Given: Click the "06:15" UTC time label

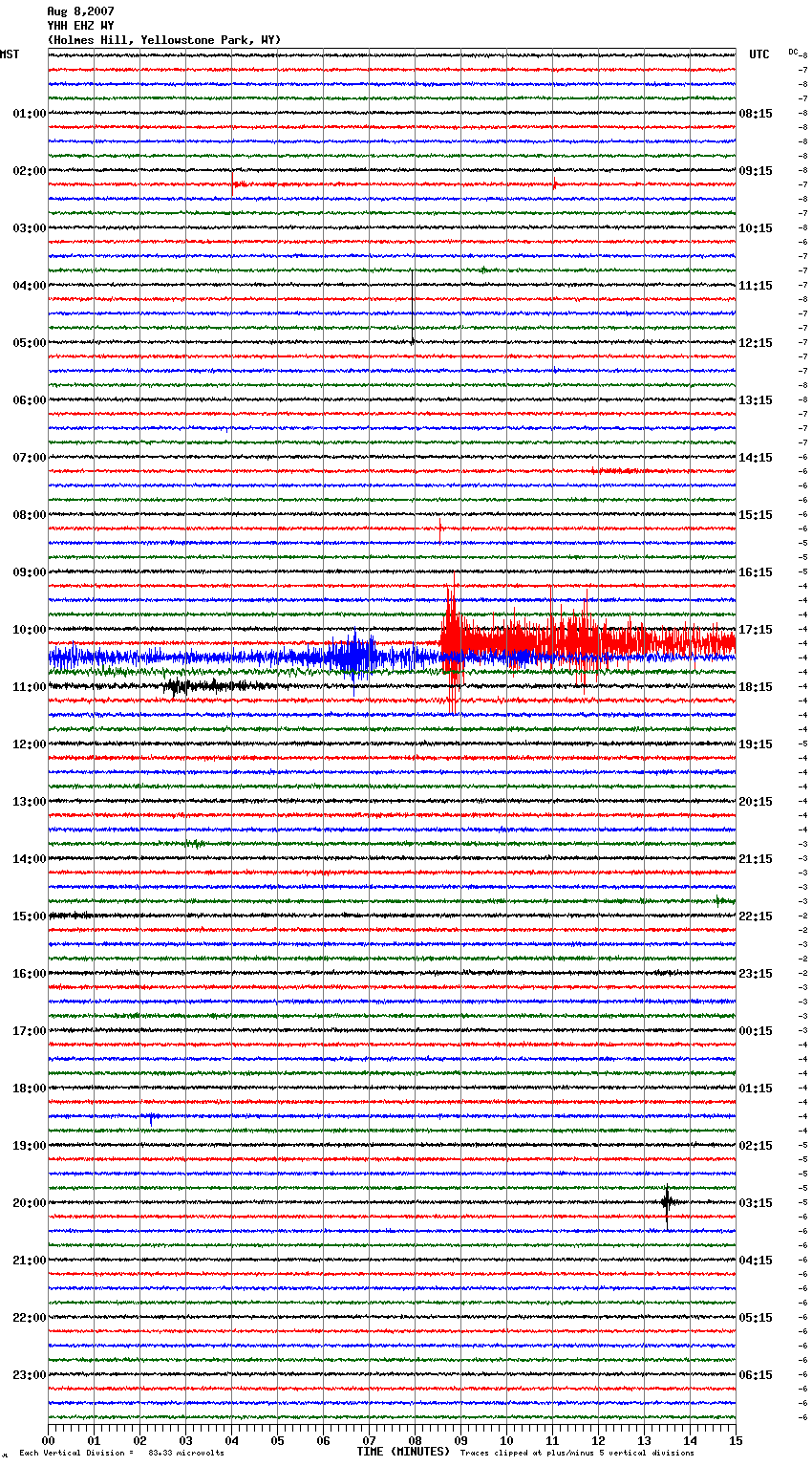Looking at the screenshot, I should [756, 1375].
